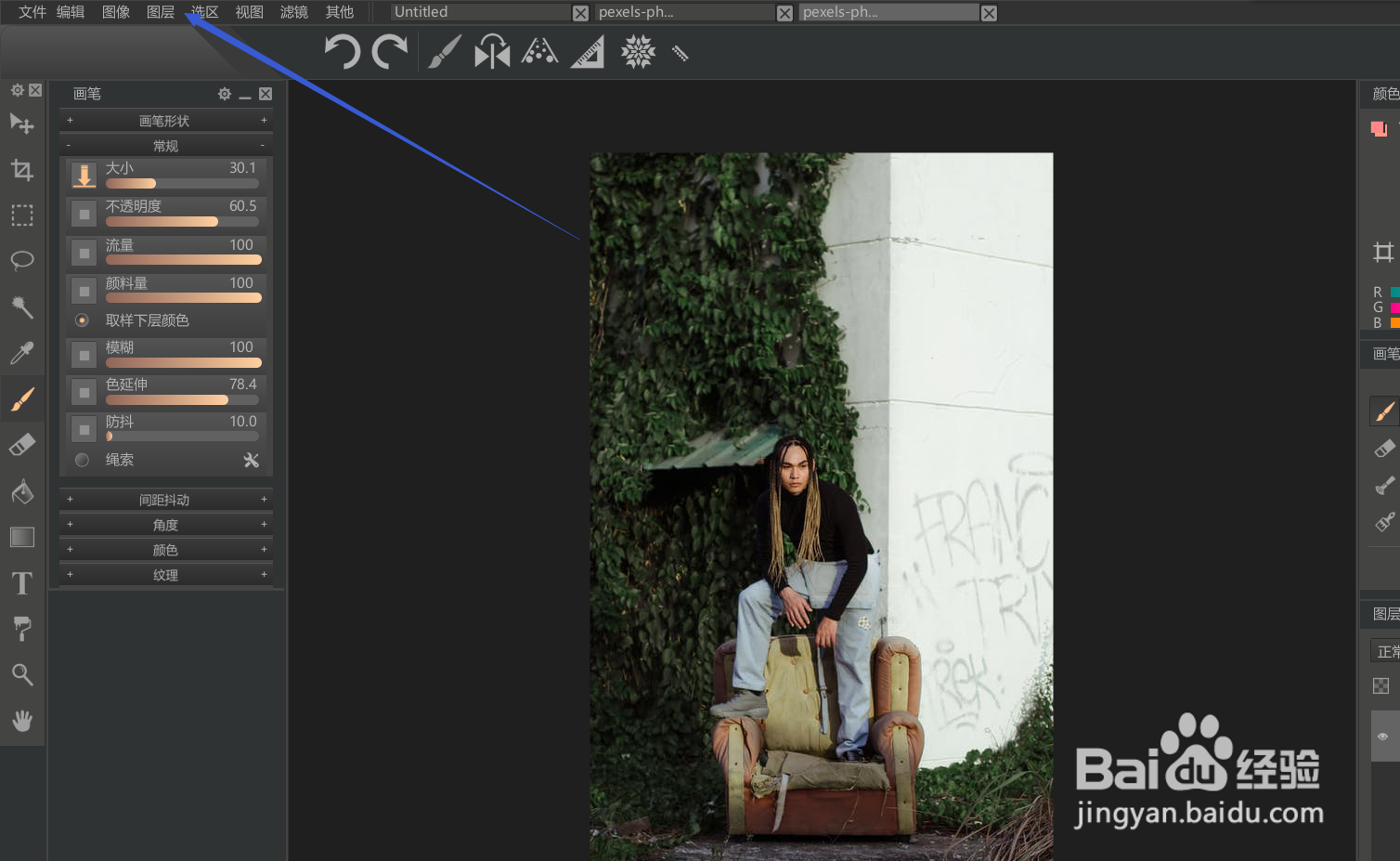Select the Gradient tool
The height and width of the screenshot is (861, 1400).
[x=22, y=537]
